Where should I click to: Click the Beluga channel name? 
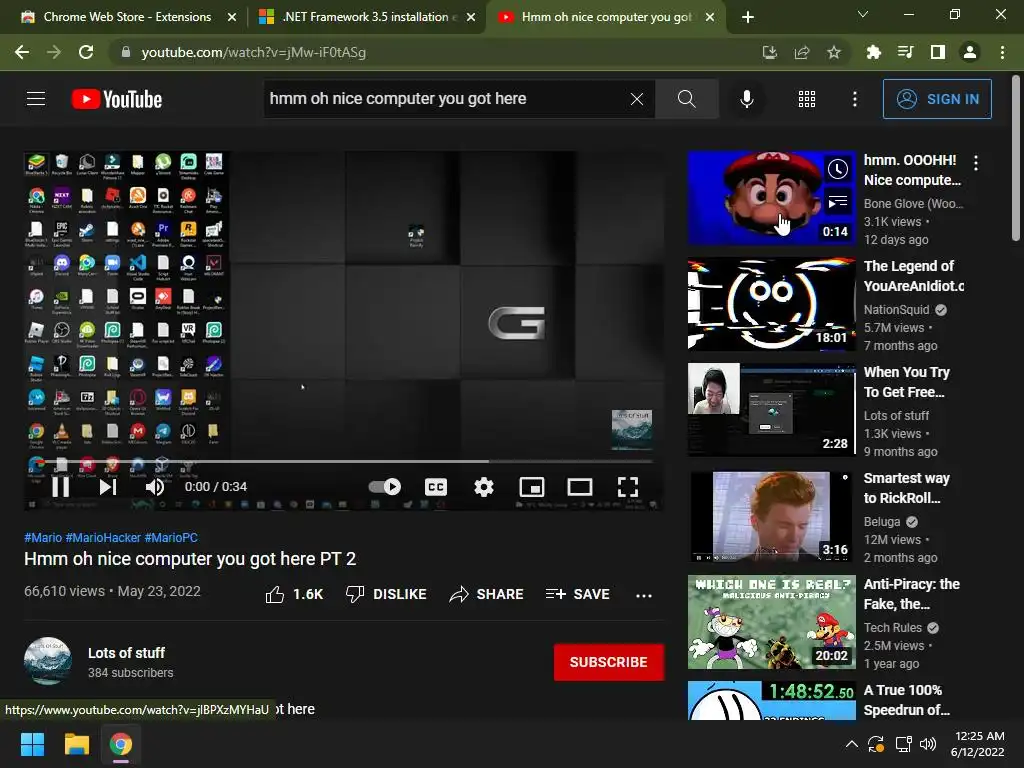(x=882, y=522)
